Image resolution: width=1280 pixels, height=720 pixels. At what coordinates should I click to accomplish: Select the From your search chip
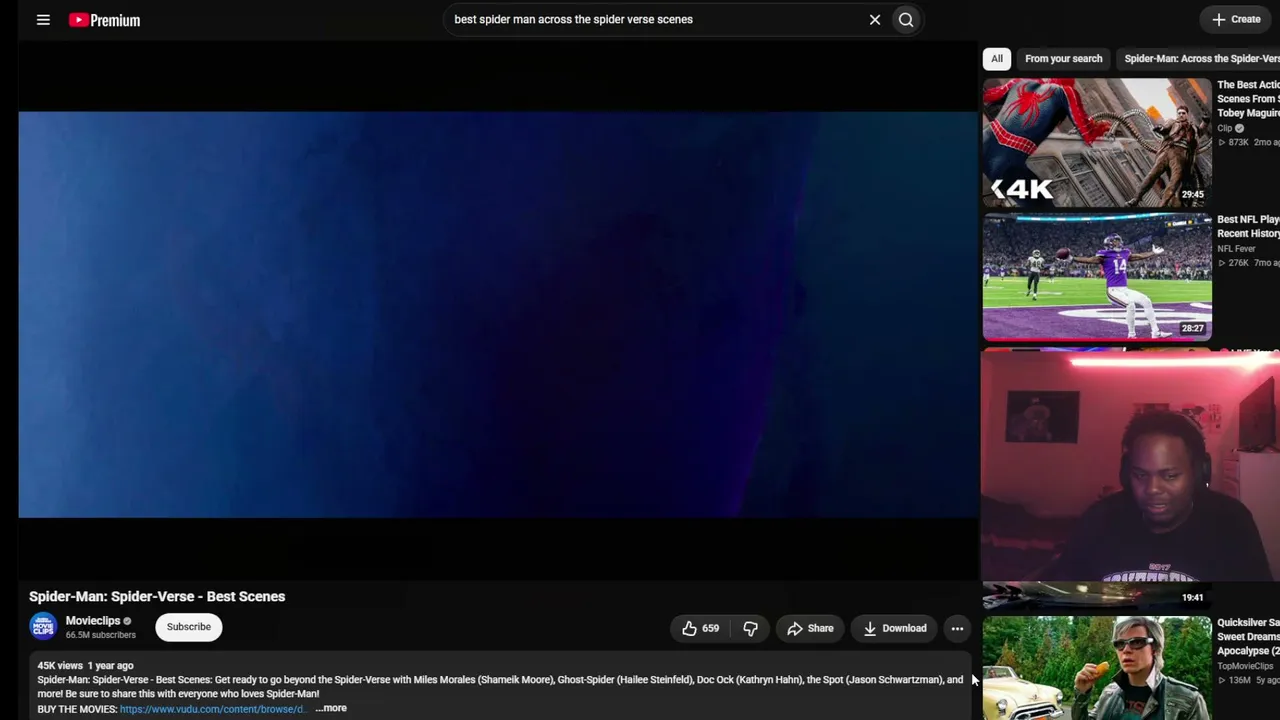(1063, 59)
